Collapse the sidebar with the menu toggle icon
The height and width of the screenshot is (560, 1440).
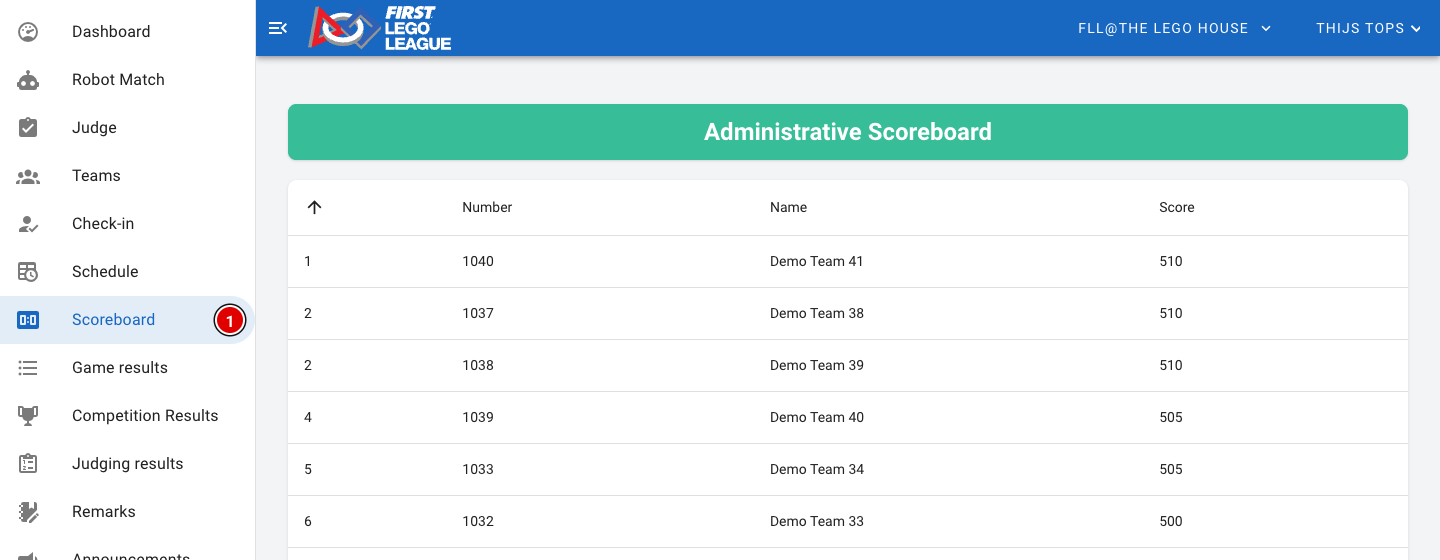(278, 28)
